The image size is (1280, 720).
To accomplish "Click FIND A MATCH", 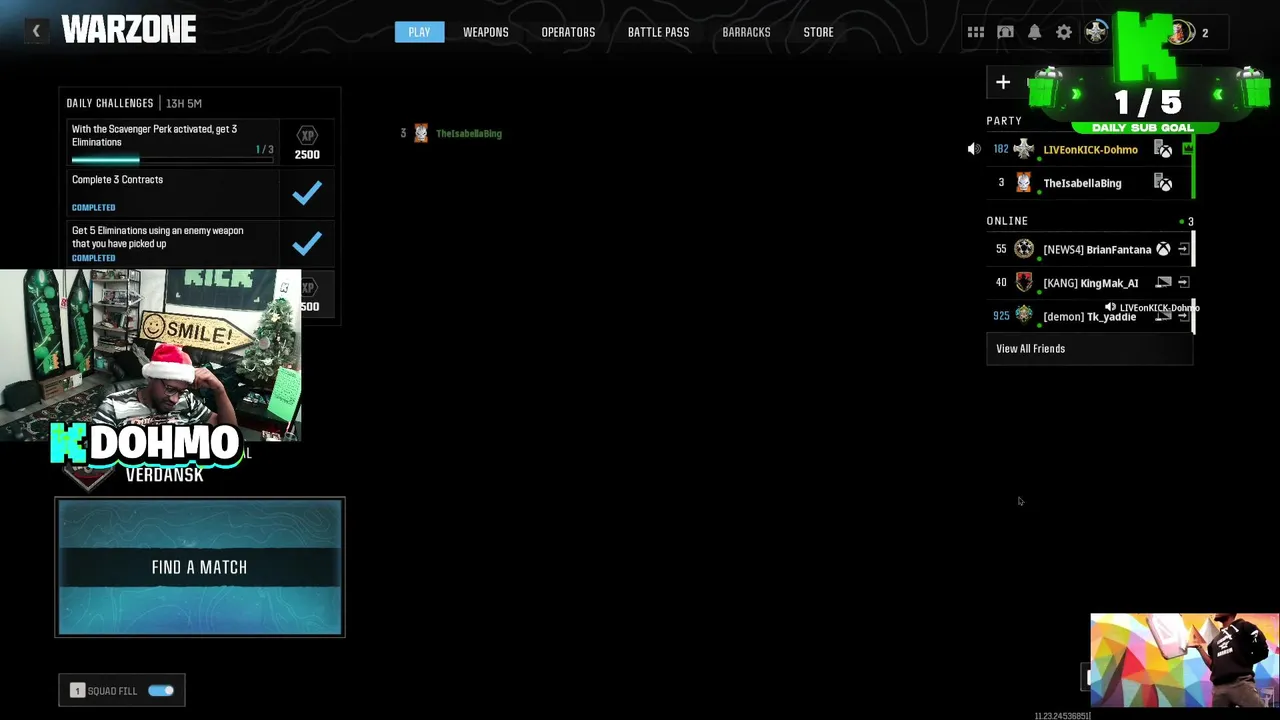I will [x=200, y=567].
